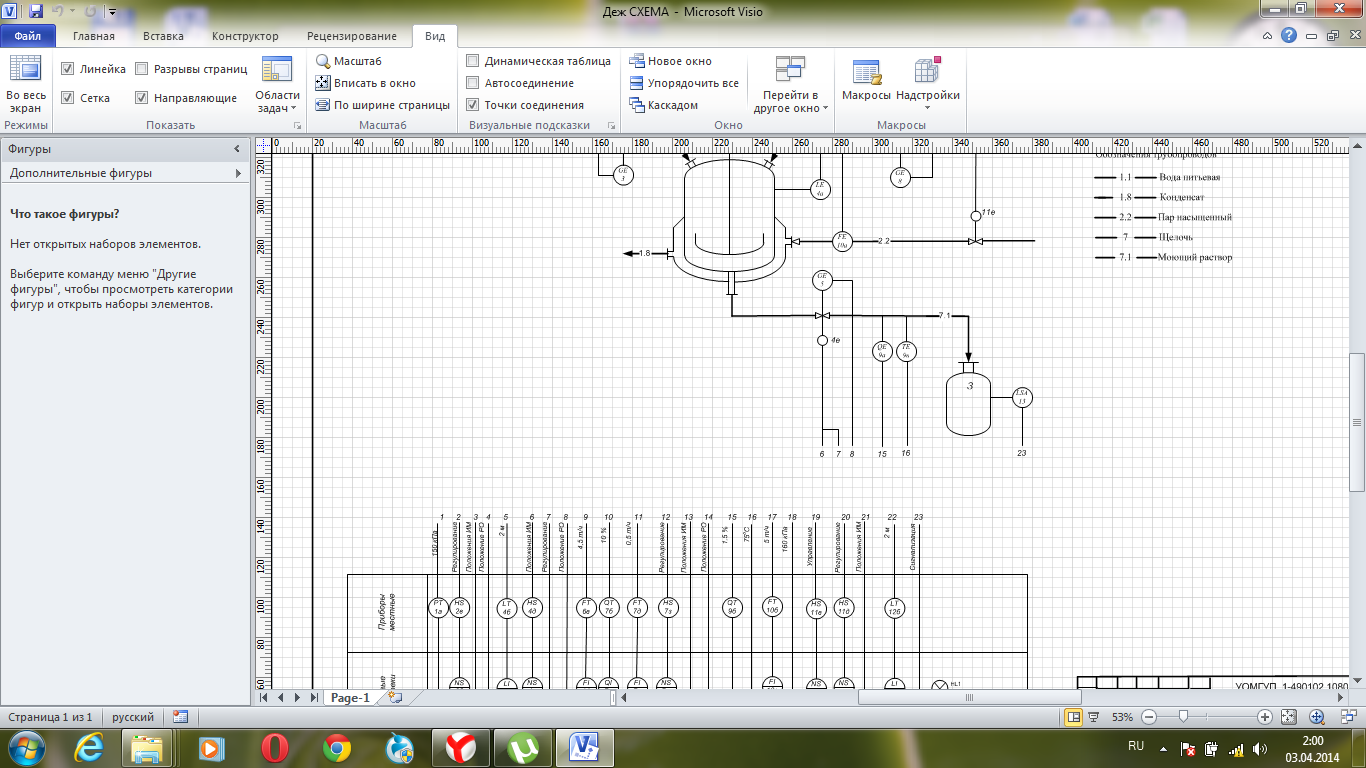Click По ширине страницы button
The image size is (1366, 768).
click(x=382, y=105)
